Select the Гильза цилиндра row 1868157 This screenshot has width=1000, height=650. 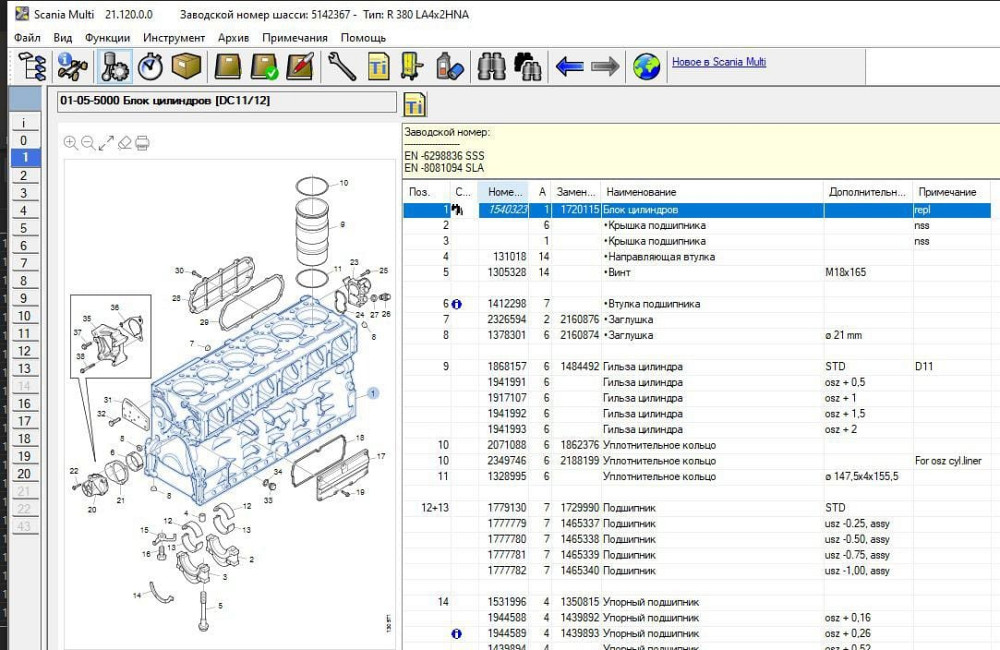(x=642, y=367)
